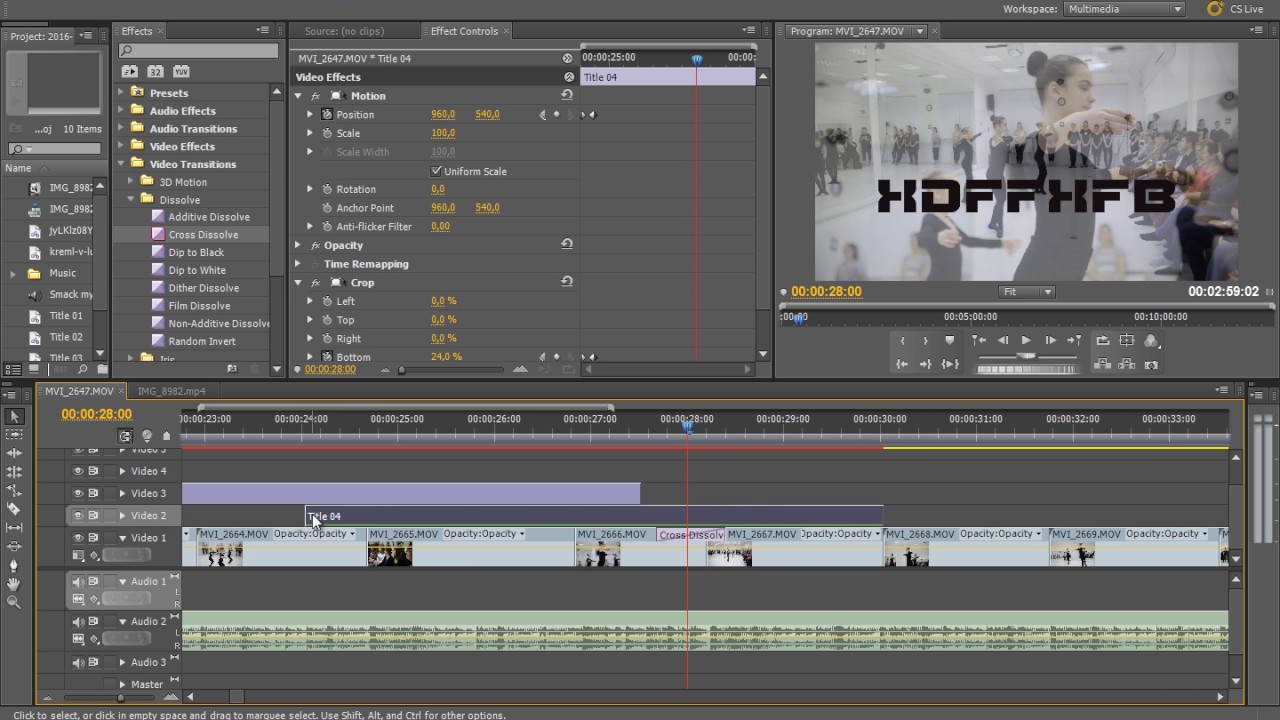
Task: Click the Lift button in Program monitor
Action: coord(1103,365)
